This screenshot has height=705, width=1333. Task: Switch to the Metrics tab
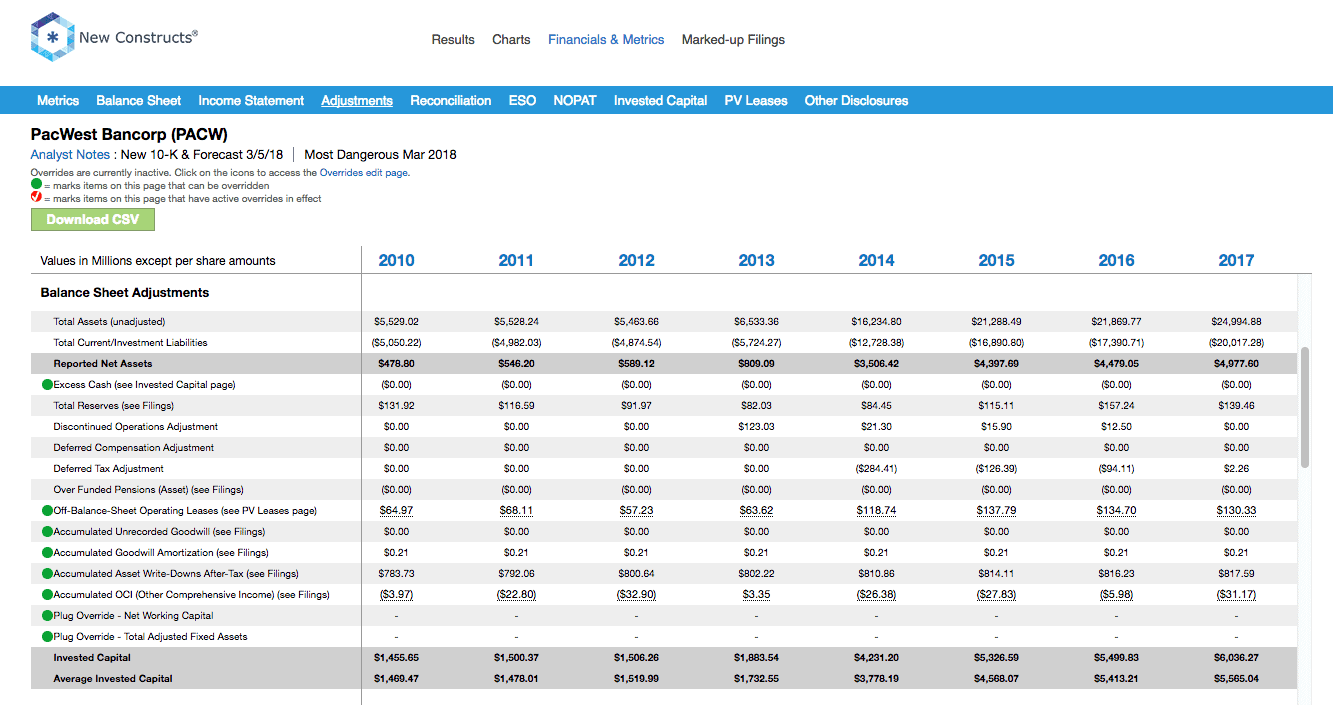click(58, 101)
